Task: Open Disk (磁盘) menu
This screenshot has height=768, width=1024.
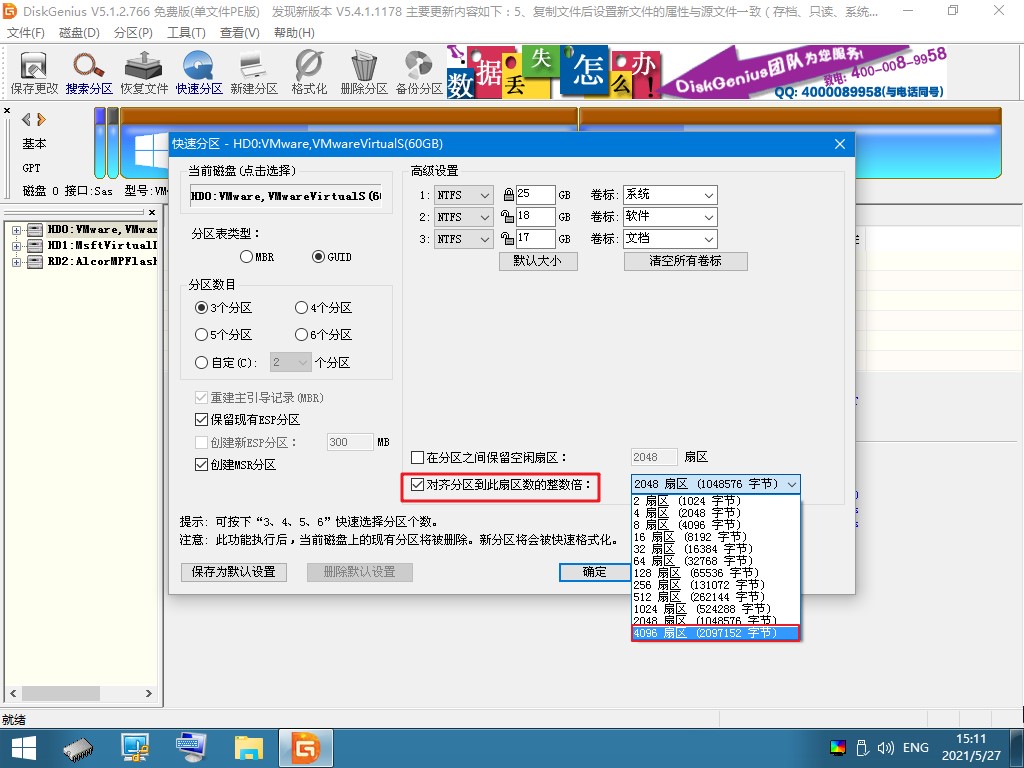Action: click(79, 33)
